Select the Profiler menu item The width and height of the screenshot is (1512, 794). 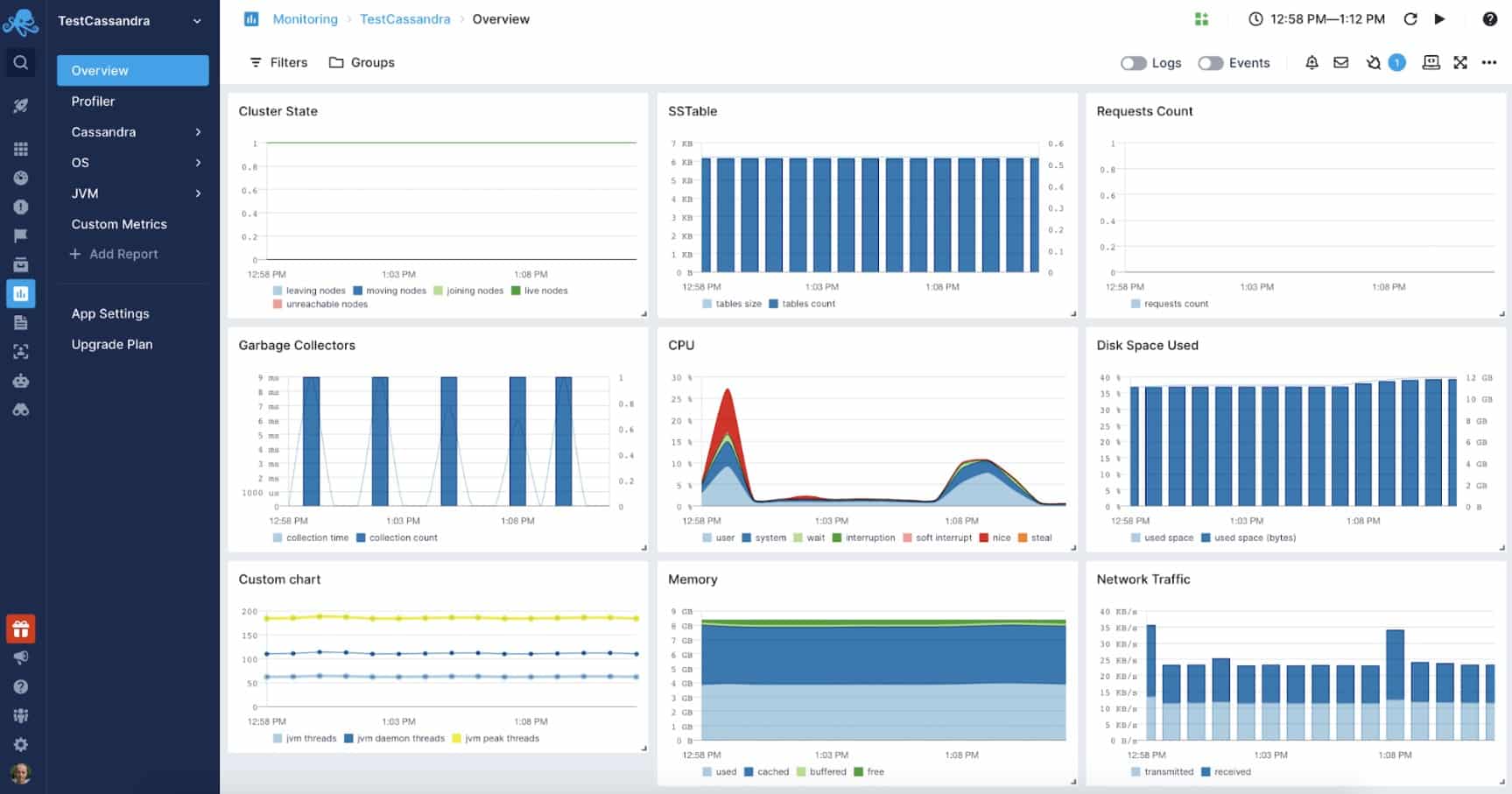click(94, 101)
